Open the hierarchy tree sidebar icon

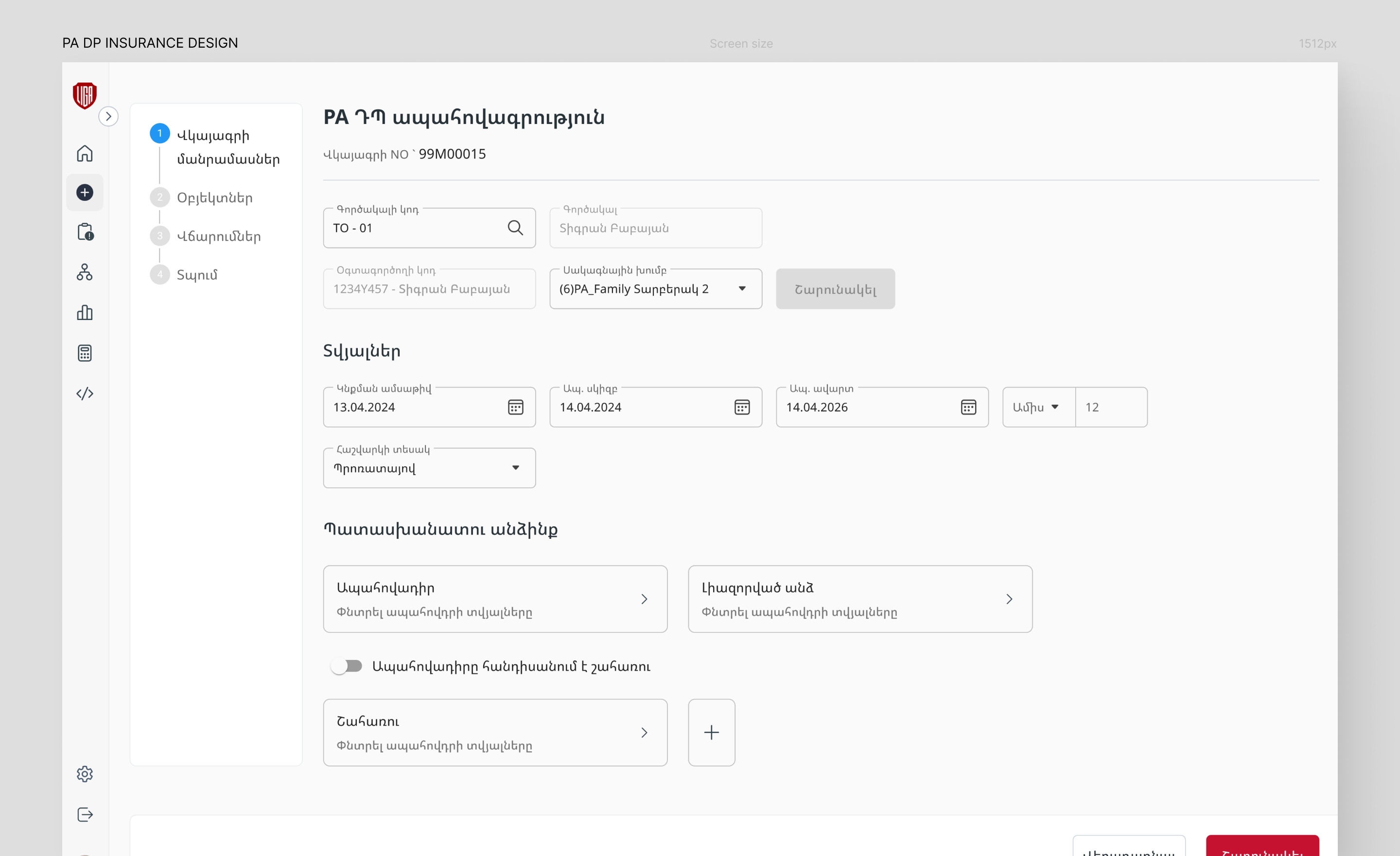click(85, 272)
